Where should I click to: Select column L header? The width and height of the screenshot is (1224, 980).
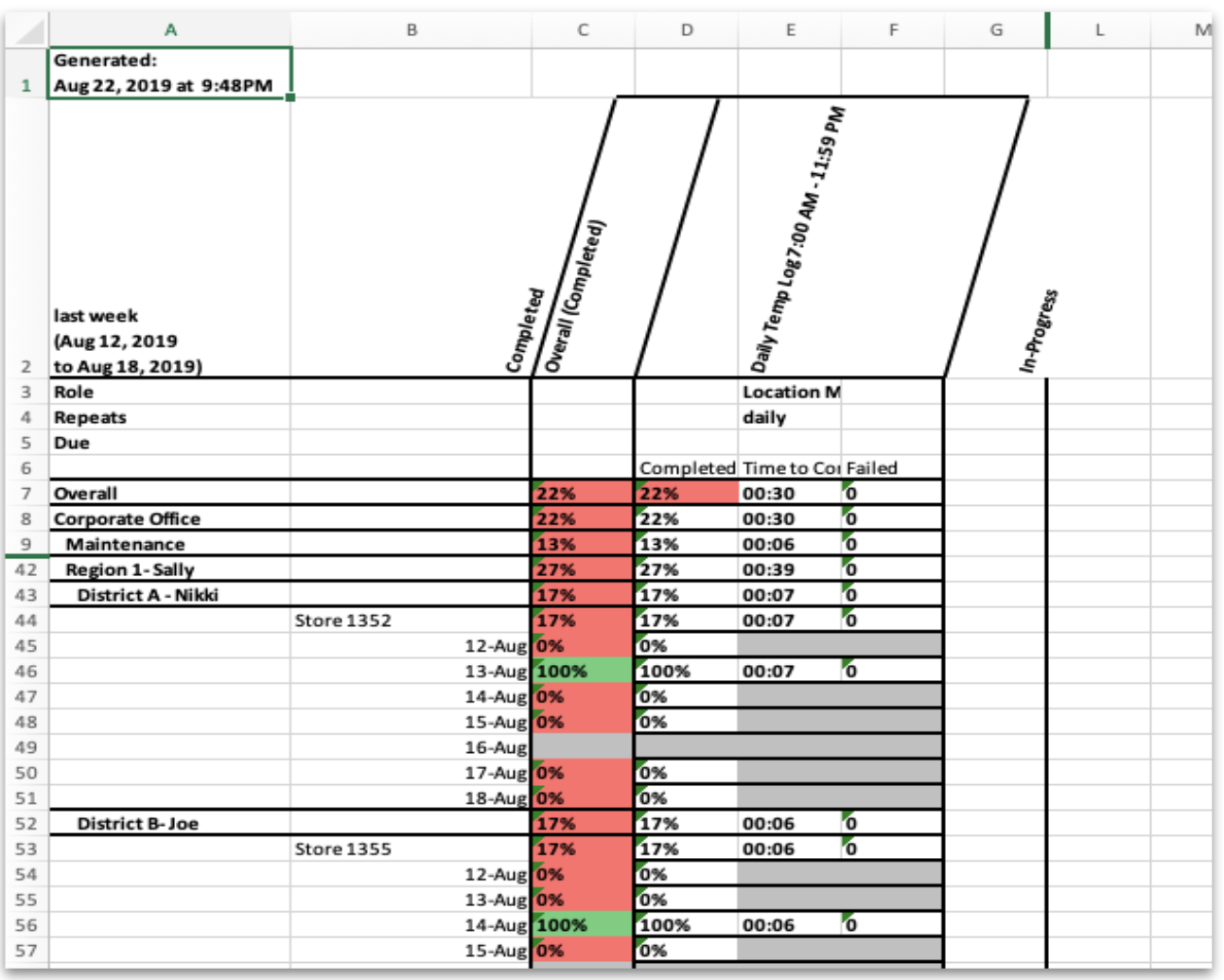(1099, 30)
